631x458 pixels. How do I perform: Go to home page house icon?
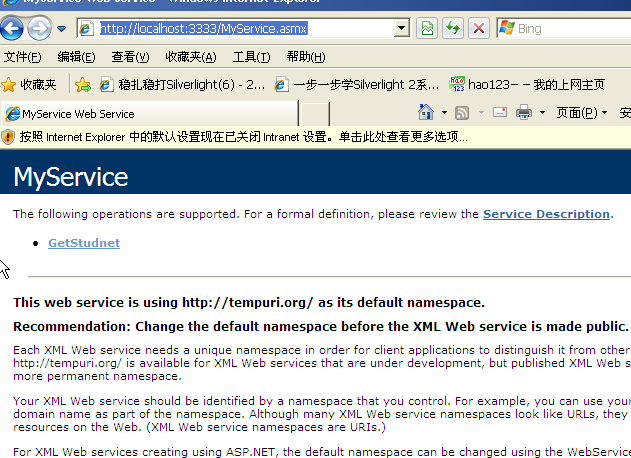(426, 112)
